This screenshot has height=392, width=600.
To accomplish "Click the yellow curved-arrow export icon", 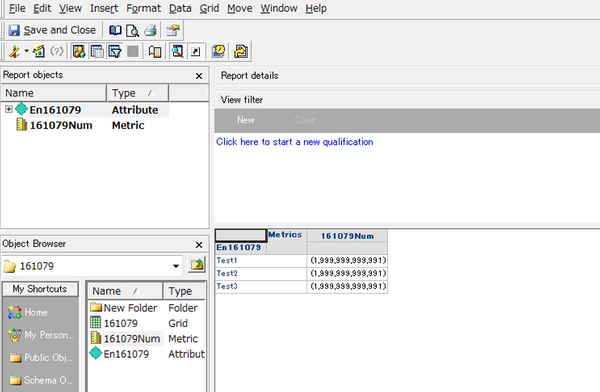I will pos(241,51).
